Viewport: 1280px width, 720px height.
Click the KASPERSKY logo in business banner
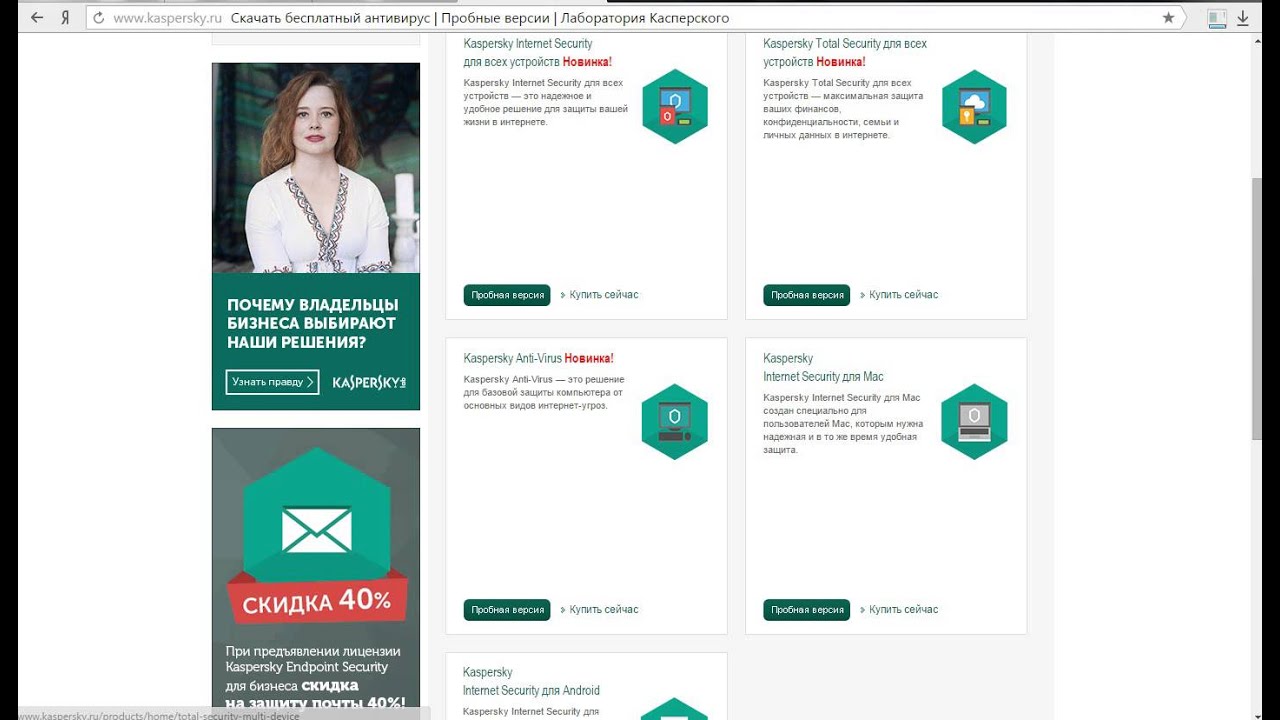click(369, 382)
